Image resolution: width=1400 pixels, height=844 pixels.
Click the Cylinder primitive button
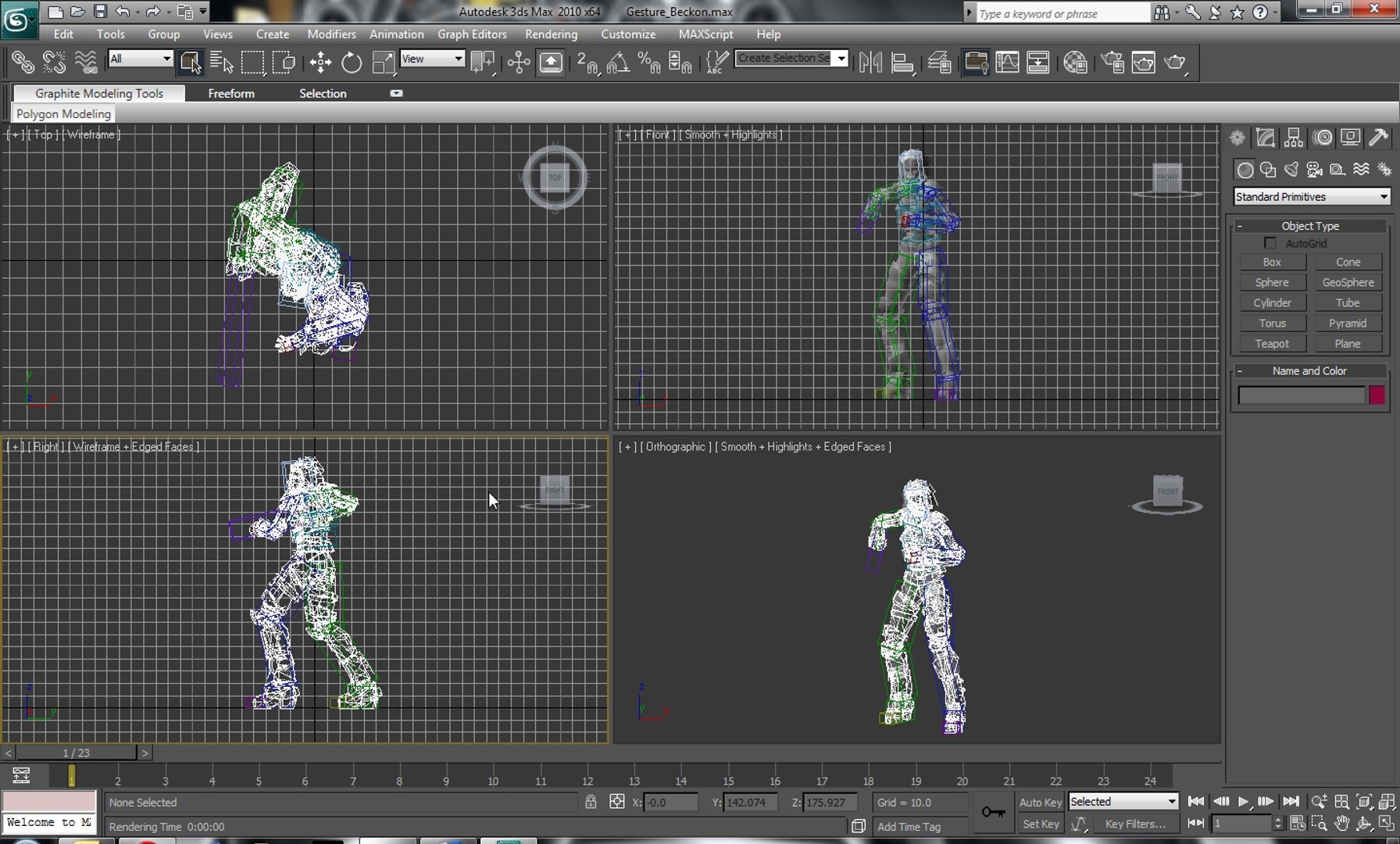pyautogui.click(x=1272, y=303)
